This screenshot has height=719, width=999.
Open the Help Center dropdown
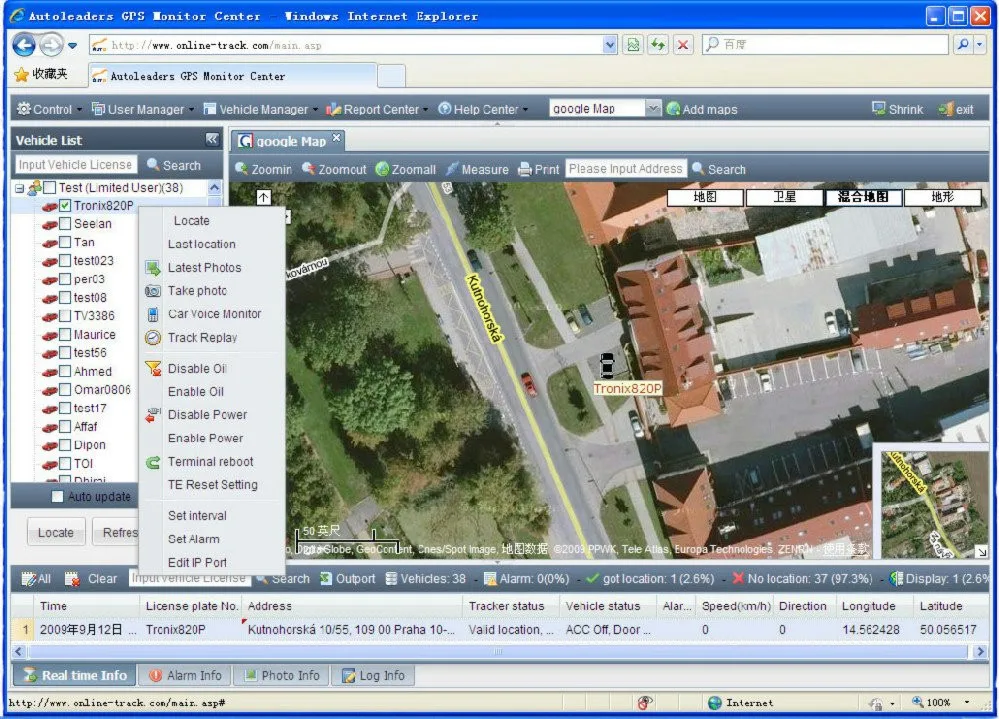click(483, 109)
